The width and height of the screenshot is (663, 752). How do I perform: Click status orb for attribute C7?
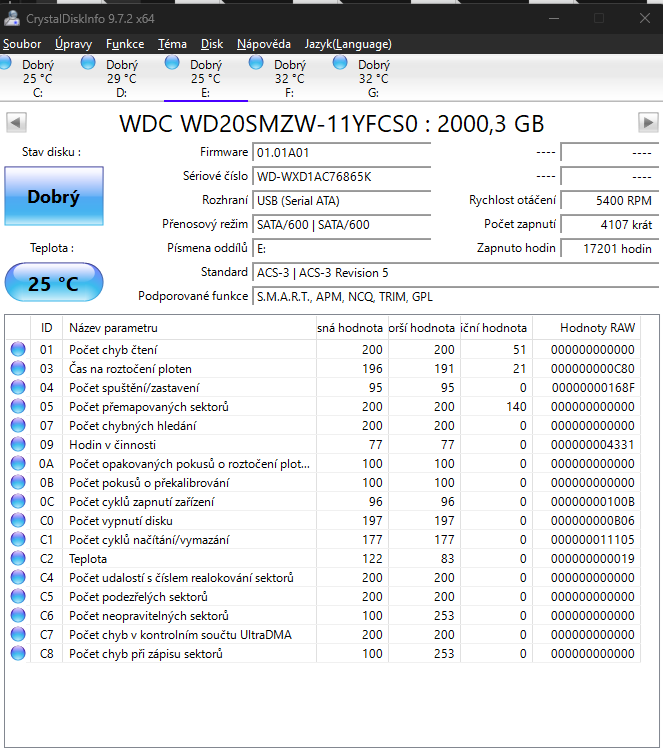(x=18, y=634)
